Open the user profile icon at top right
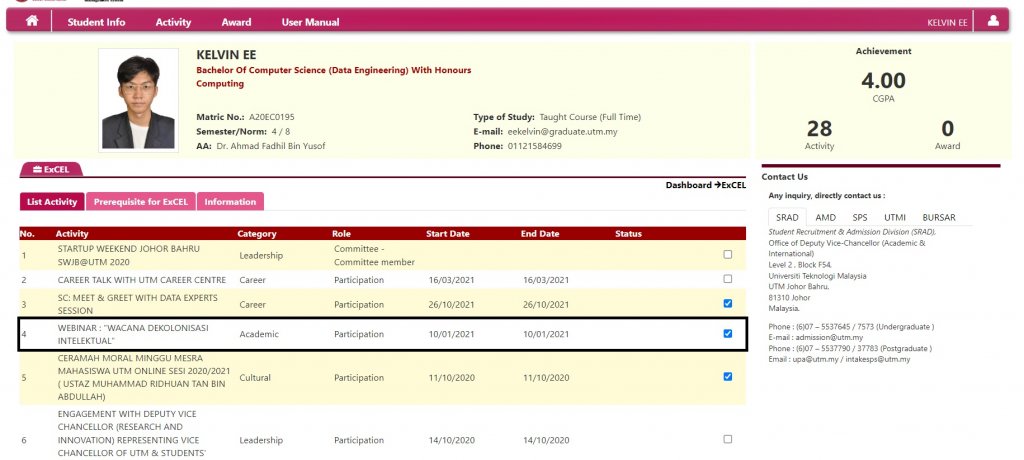 pyautogui.click(x=993, y=22)
